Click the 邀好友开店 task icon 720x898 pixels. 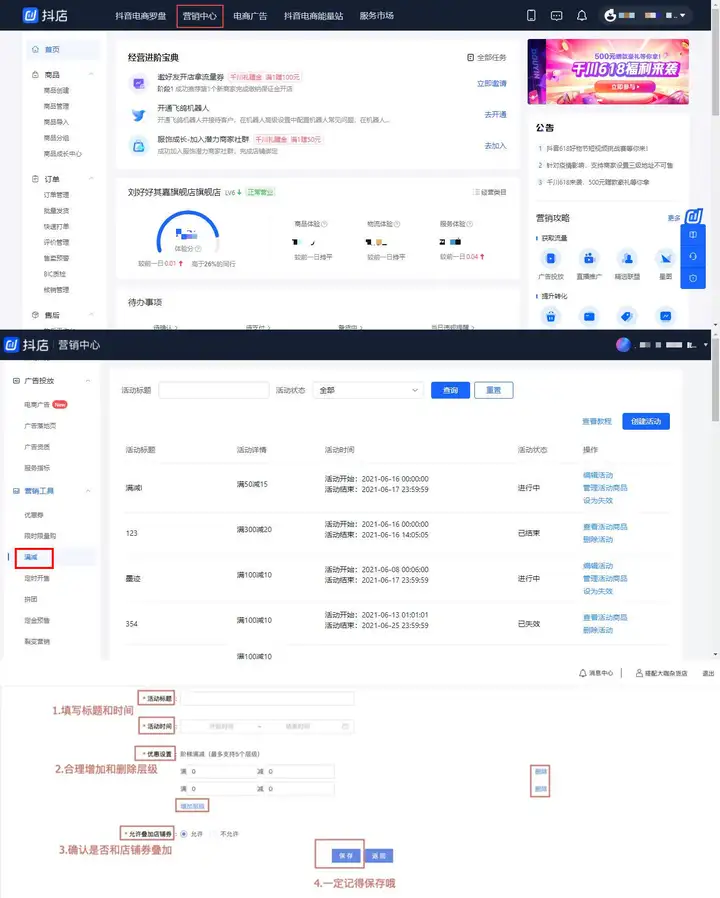(139, 84)
